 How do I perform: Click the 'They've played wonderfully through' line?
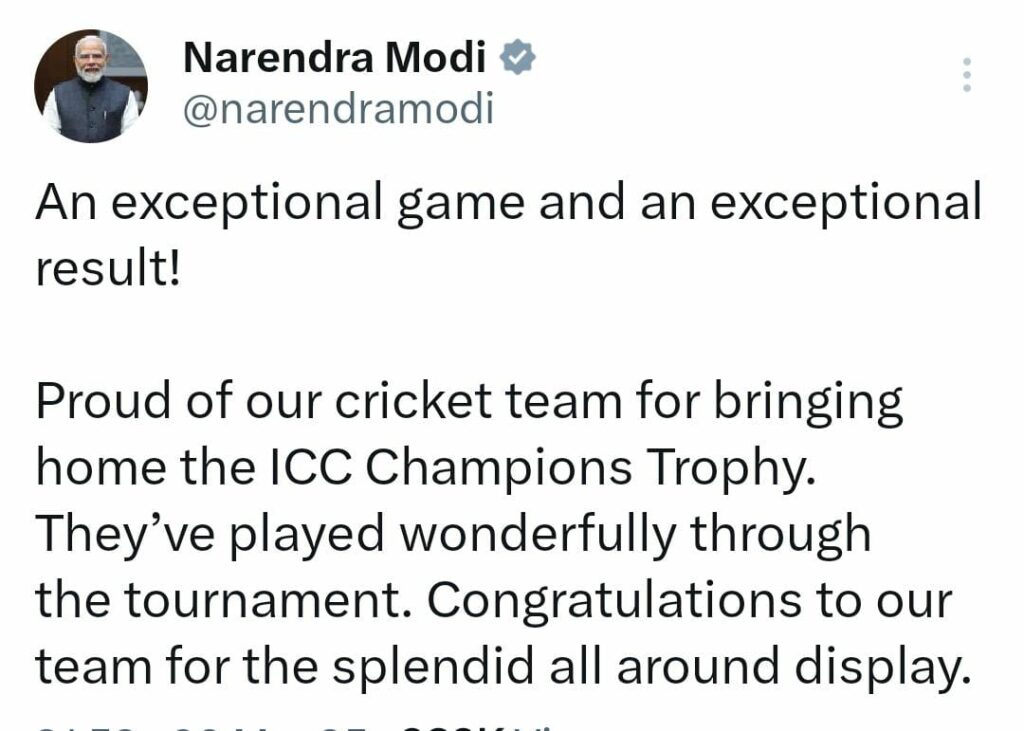point(453,533)
